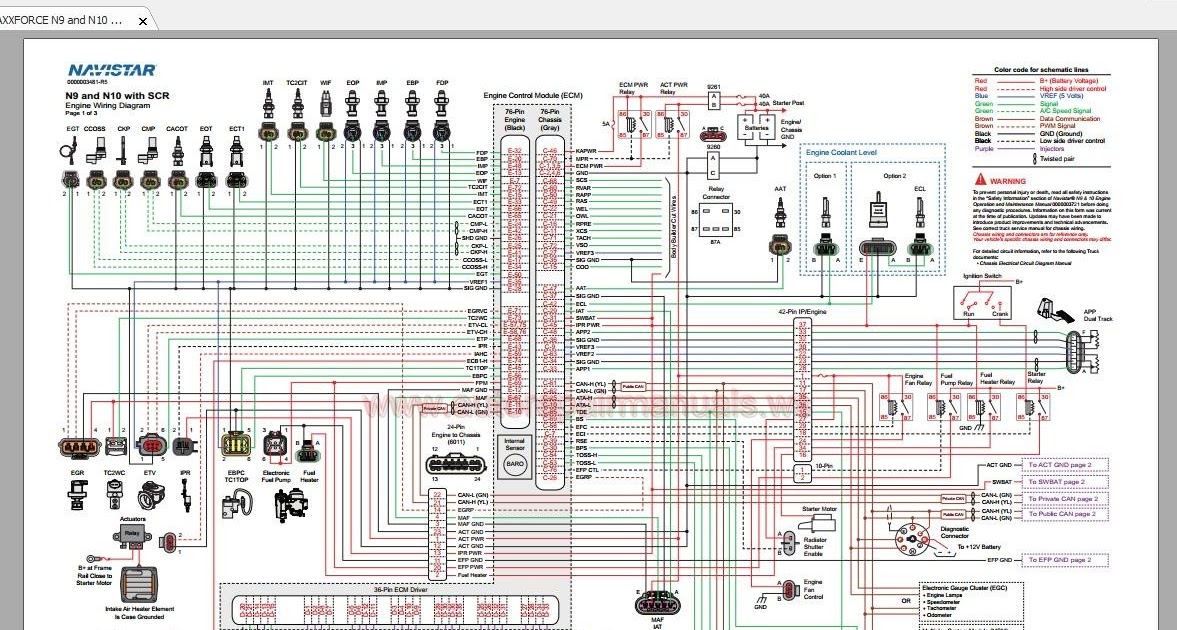
Task: Close the AXXFORCE N9 and N10 tab
Action: click(143, 21)
